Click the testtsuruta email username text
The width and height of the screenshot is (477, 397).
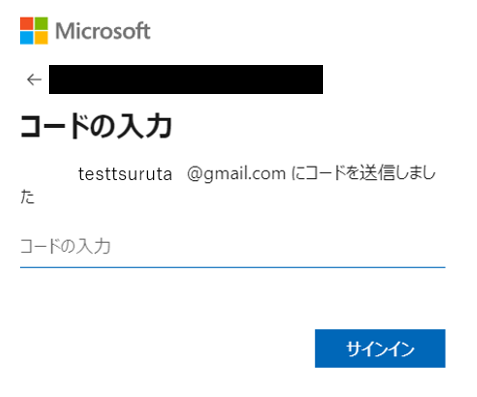[125, 174]
